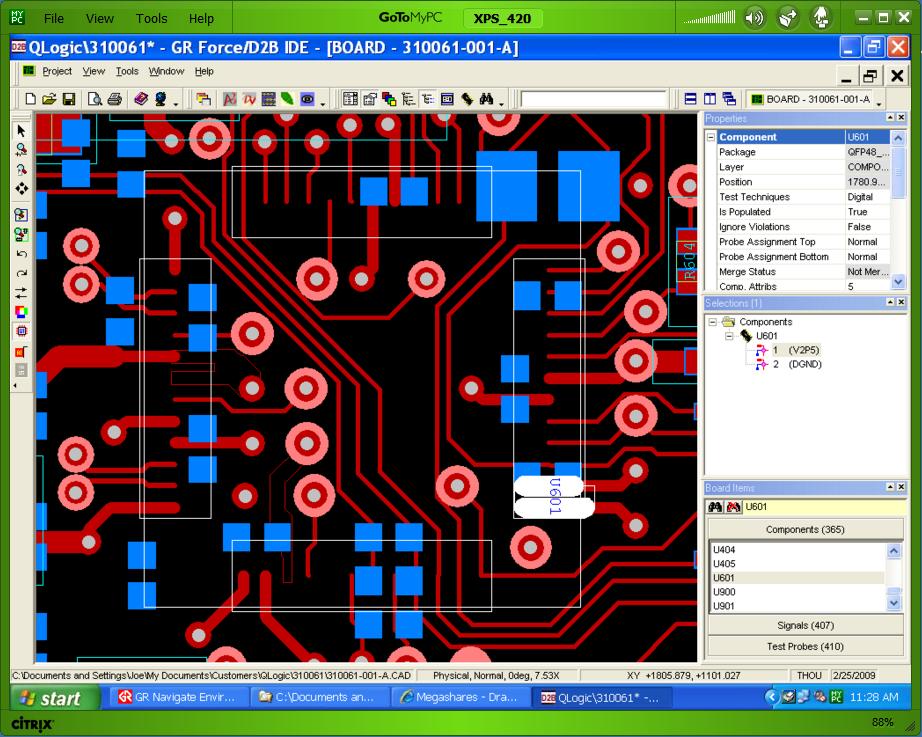Click the open folder icon in the toolbar
The image size is (922, 737).
[x=49, y=99]
